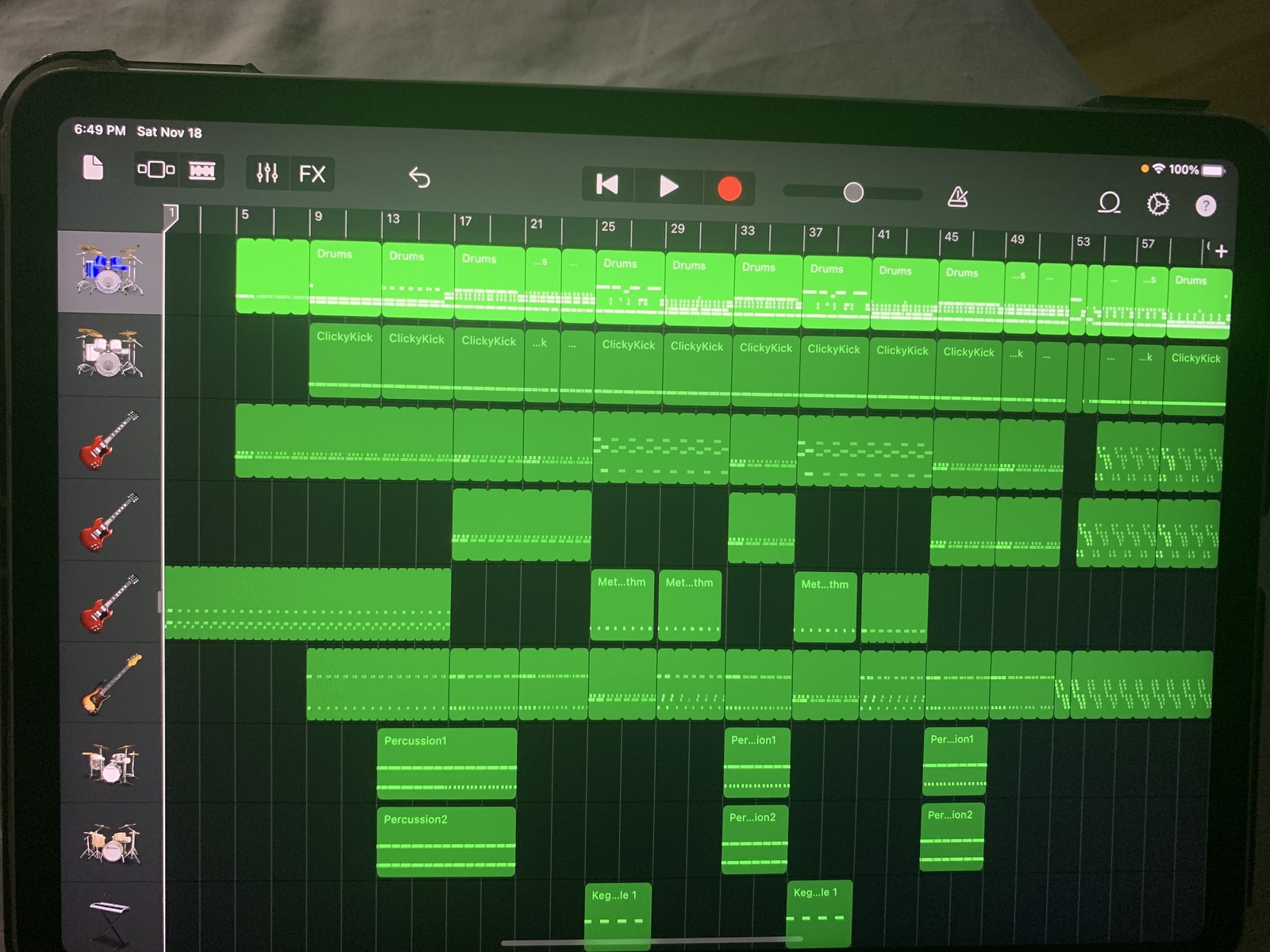Switch to instrument browser view button
The width and height of the screenshot is (1270, 952).
156,169
